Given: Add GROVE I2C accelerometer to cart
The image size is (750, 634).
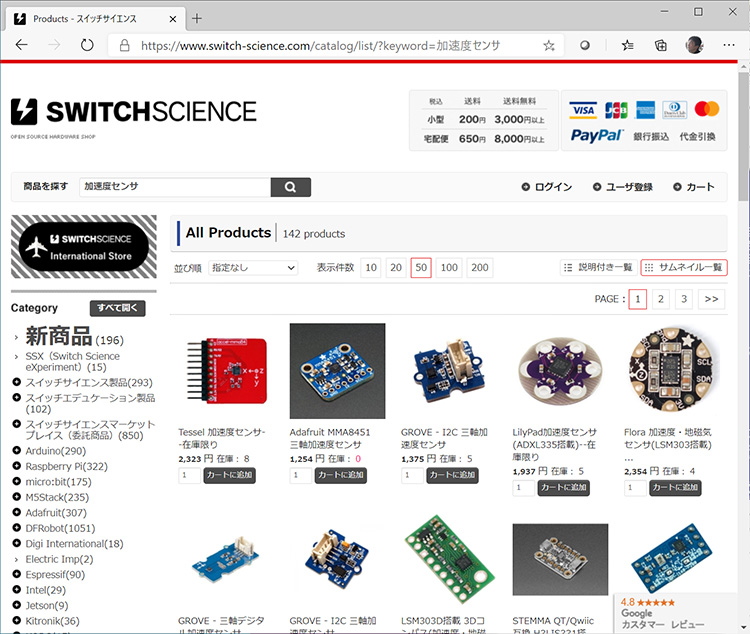Looking at the screenshot, I should pos(452,475).
